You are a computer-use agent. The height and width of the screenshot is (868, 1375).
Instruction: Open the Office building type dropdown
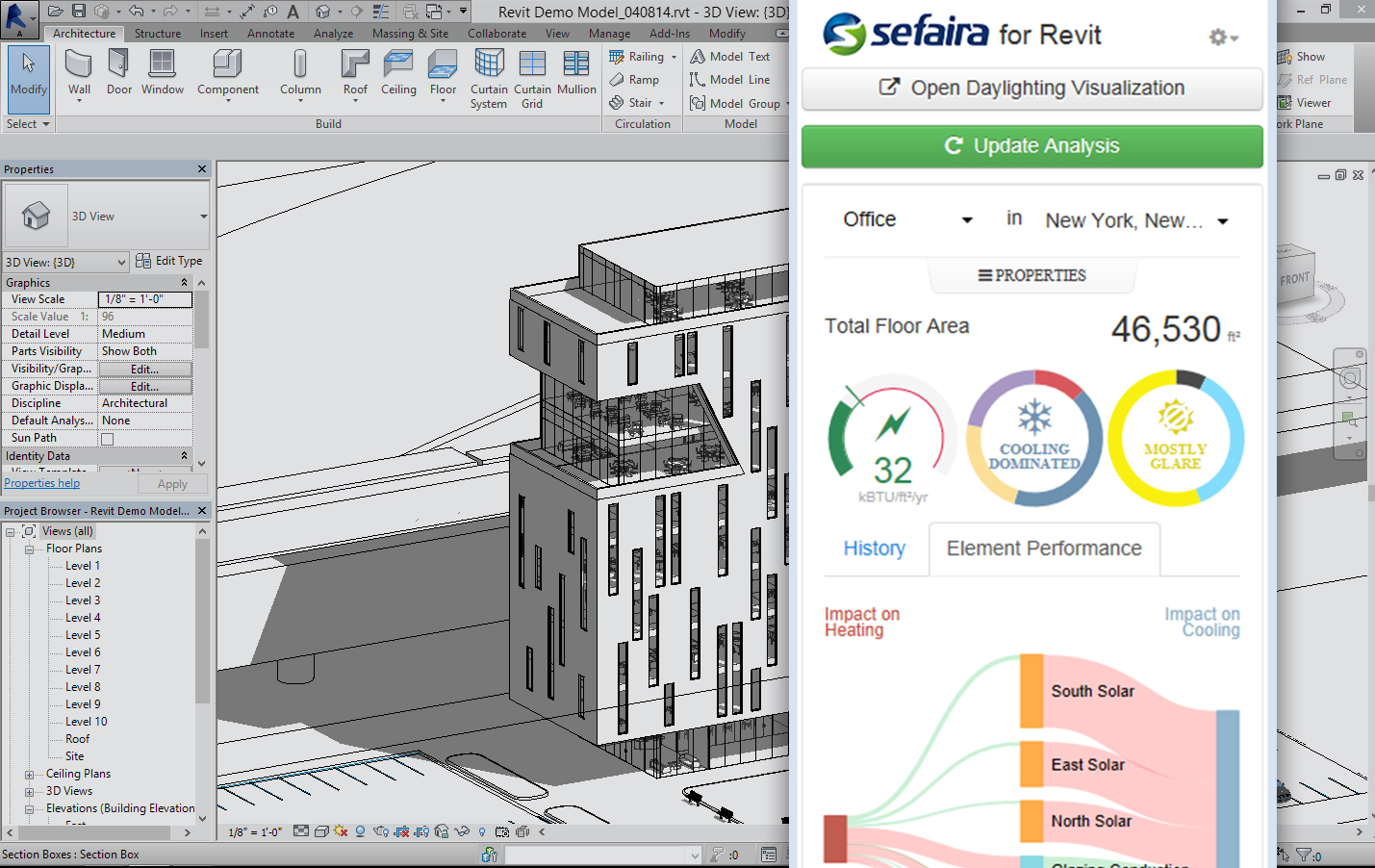[904, 219]
